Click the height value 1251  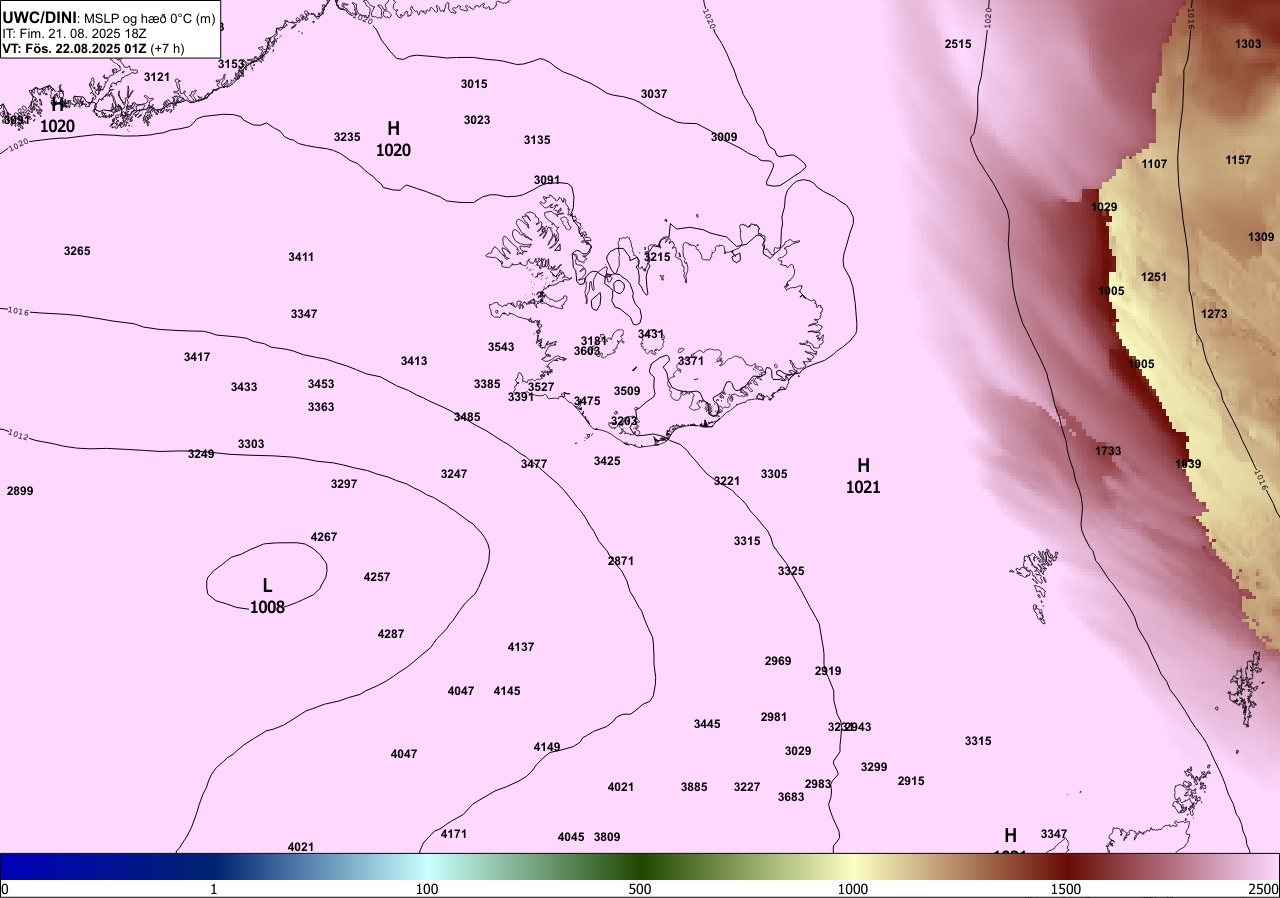click(1154, 277)
